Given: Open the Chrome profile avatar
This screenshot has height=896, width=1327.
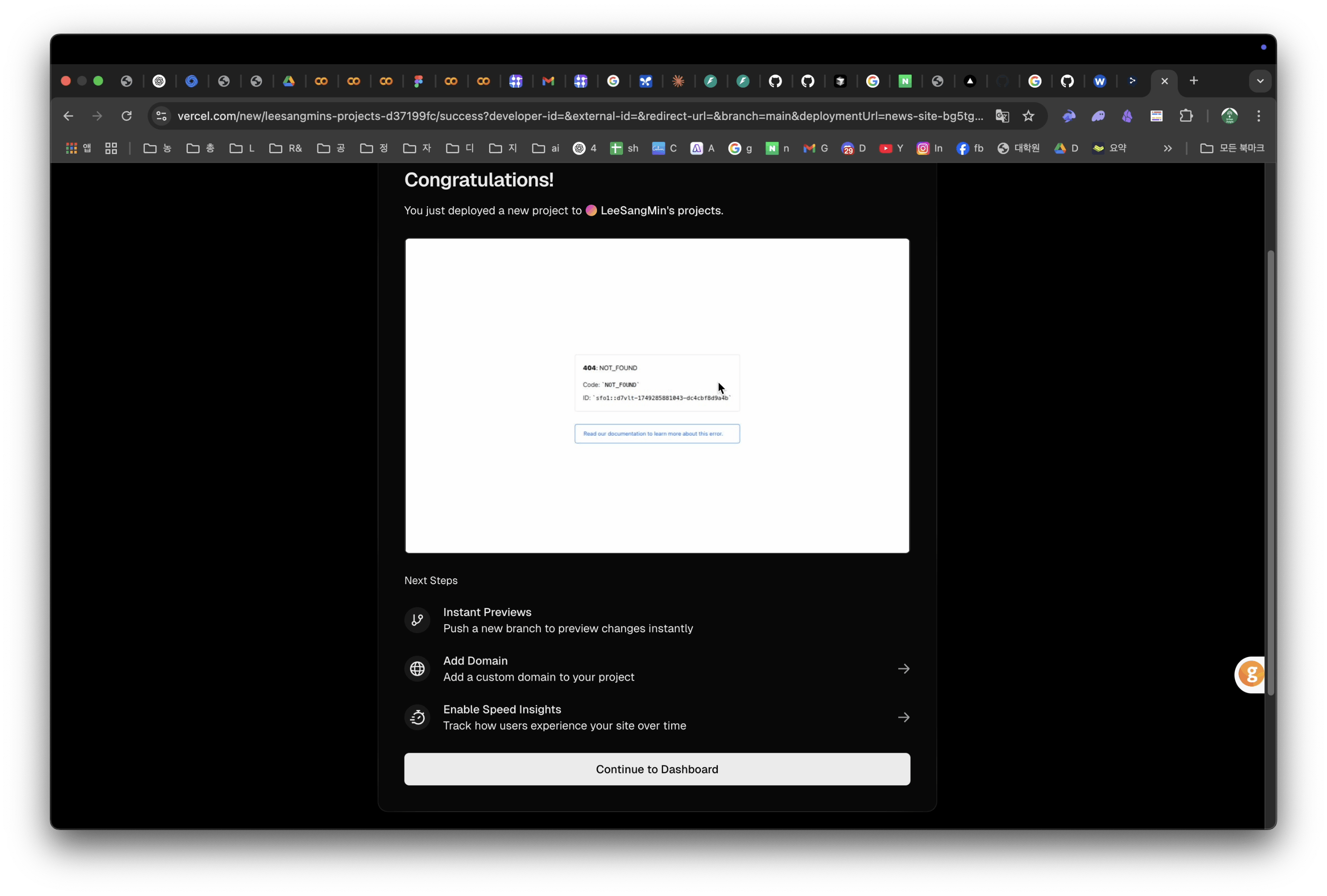Looking at the screenshot, I should pos(1229,116).
